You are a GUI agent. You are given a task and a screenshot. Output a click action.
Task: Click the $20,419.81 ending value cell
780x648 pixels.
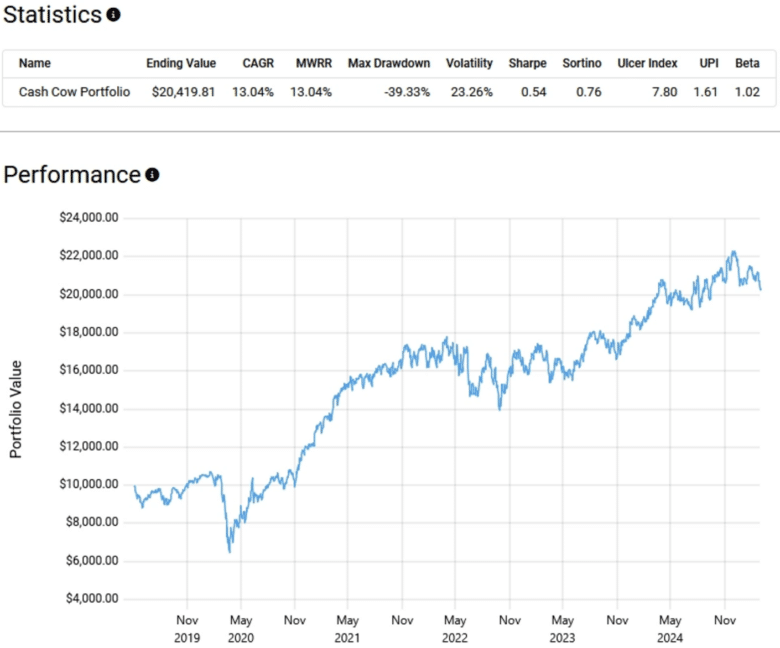(181, 92)
